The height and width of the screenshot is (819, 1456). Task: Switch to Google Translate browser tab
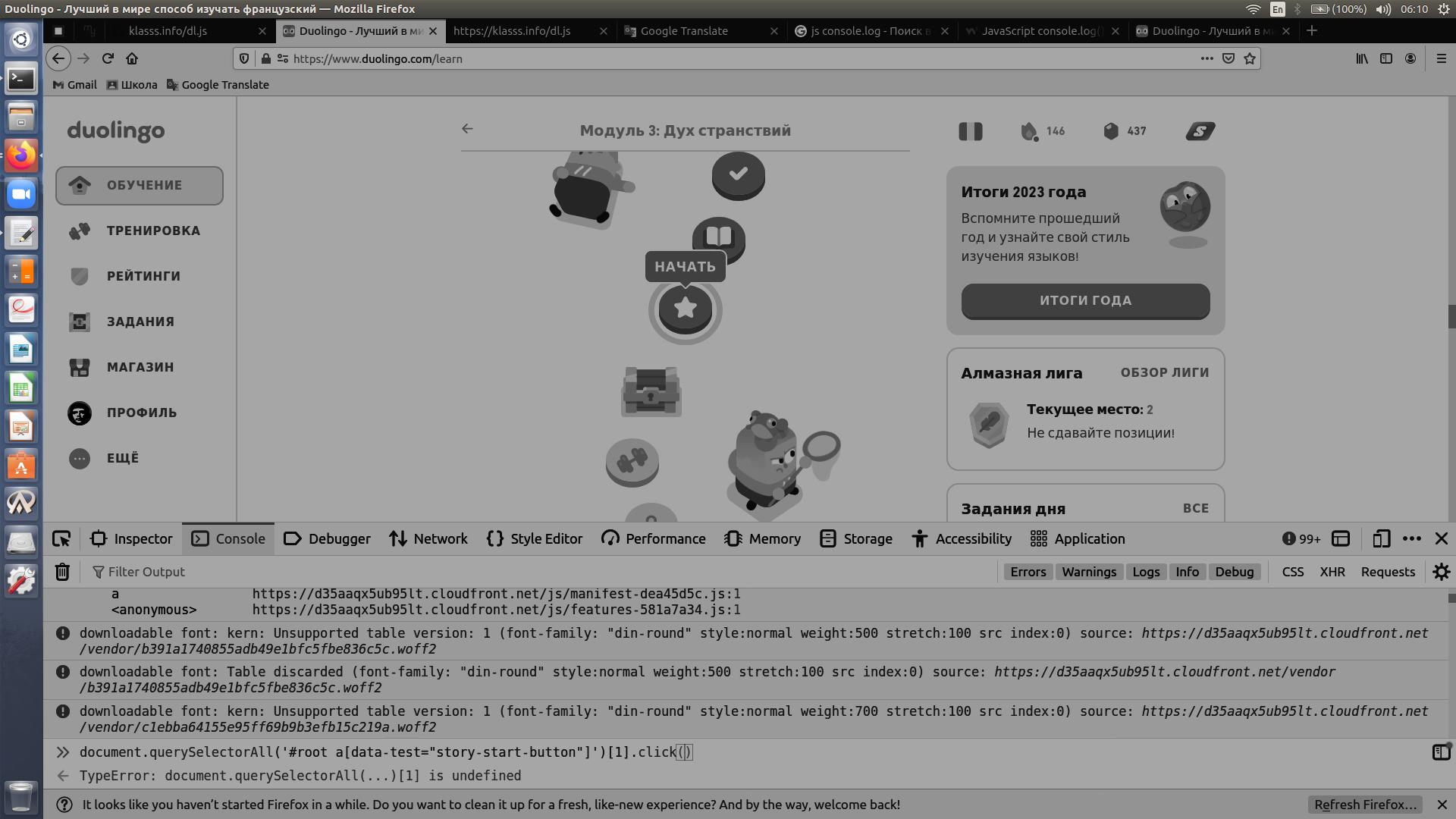684,31
